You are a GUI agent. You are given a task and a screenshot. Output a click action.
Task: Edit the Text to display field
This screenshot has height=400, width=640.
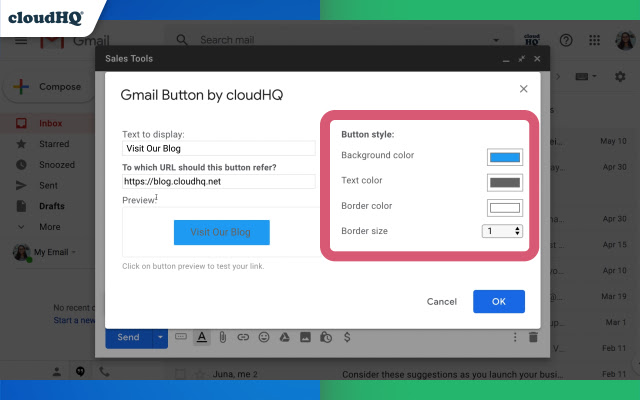[x=218, y=149]
